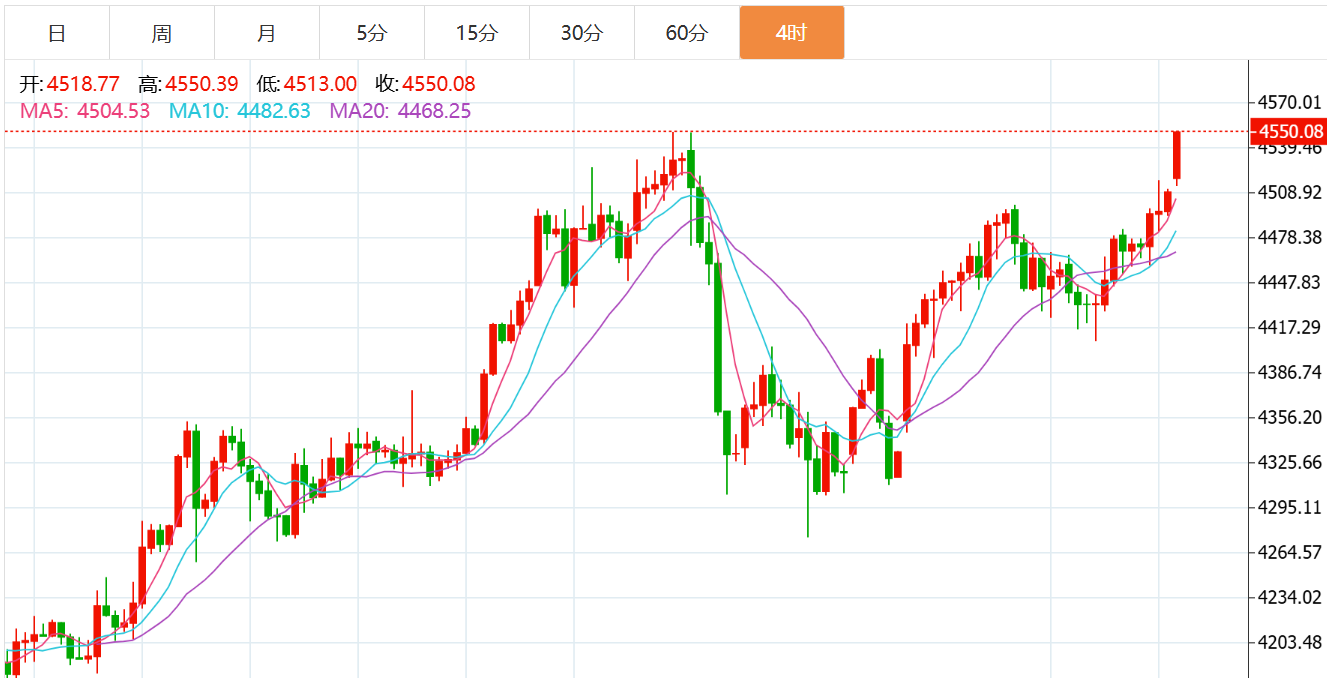The image size is (1327, 678).
Task: Select the 周 weekly chart tab
Action: coord(162,33)
